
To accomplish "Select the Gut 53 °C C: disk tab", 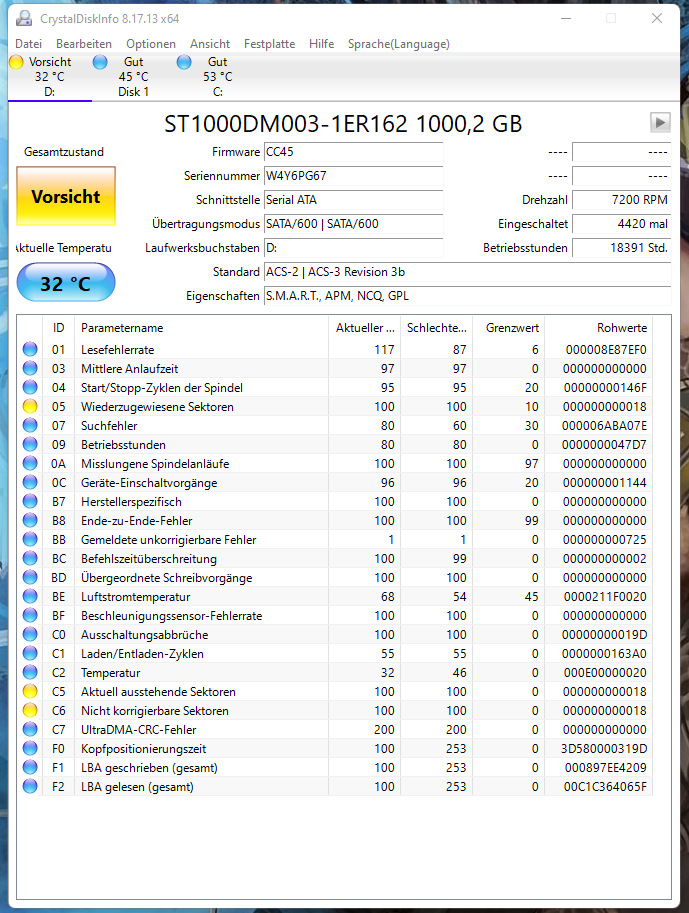I will [x=217, y=77].
